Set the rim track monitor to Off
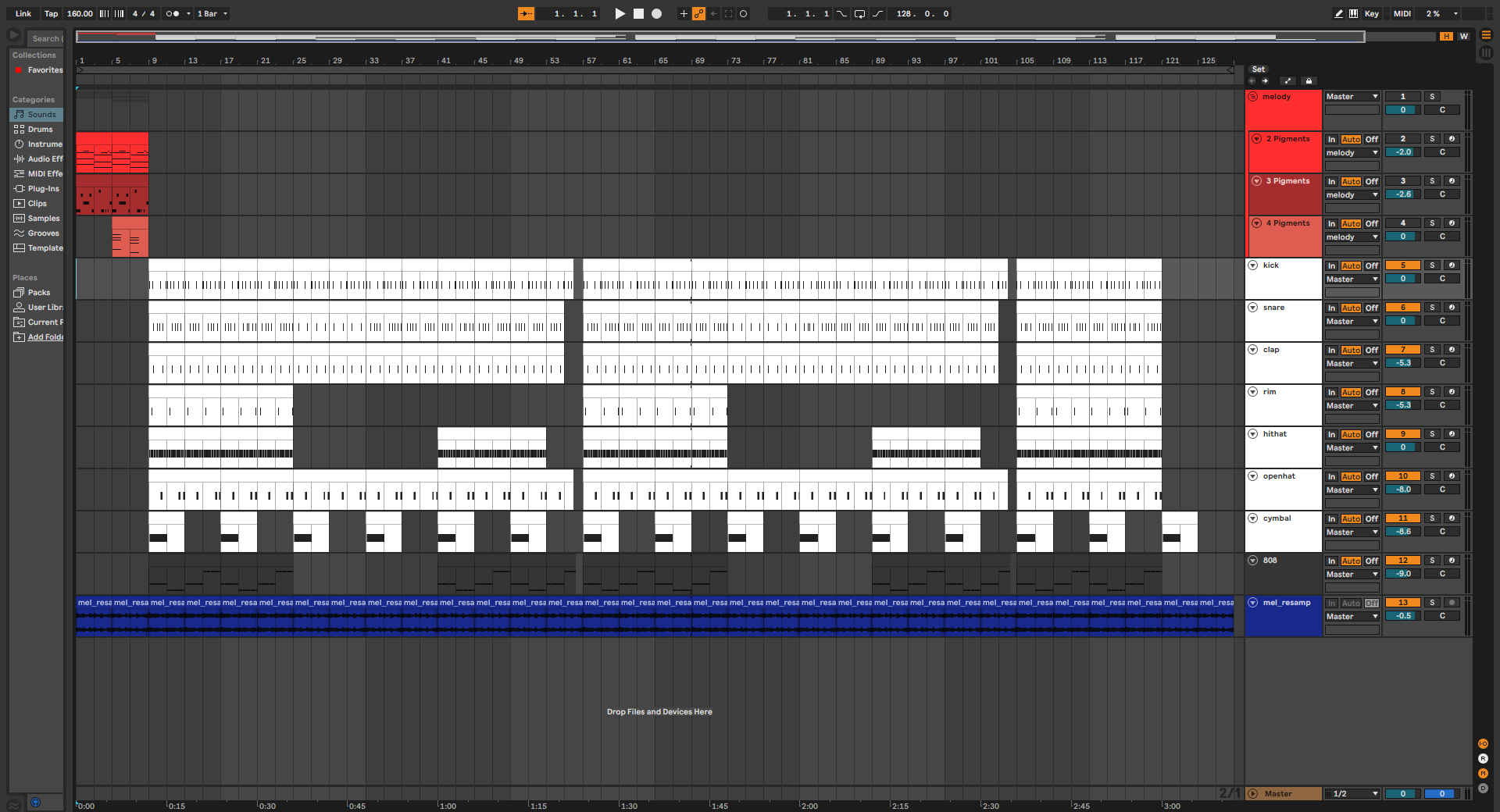Screen dimensions: 1500x812 [1372, 393]
